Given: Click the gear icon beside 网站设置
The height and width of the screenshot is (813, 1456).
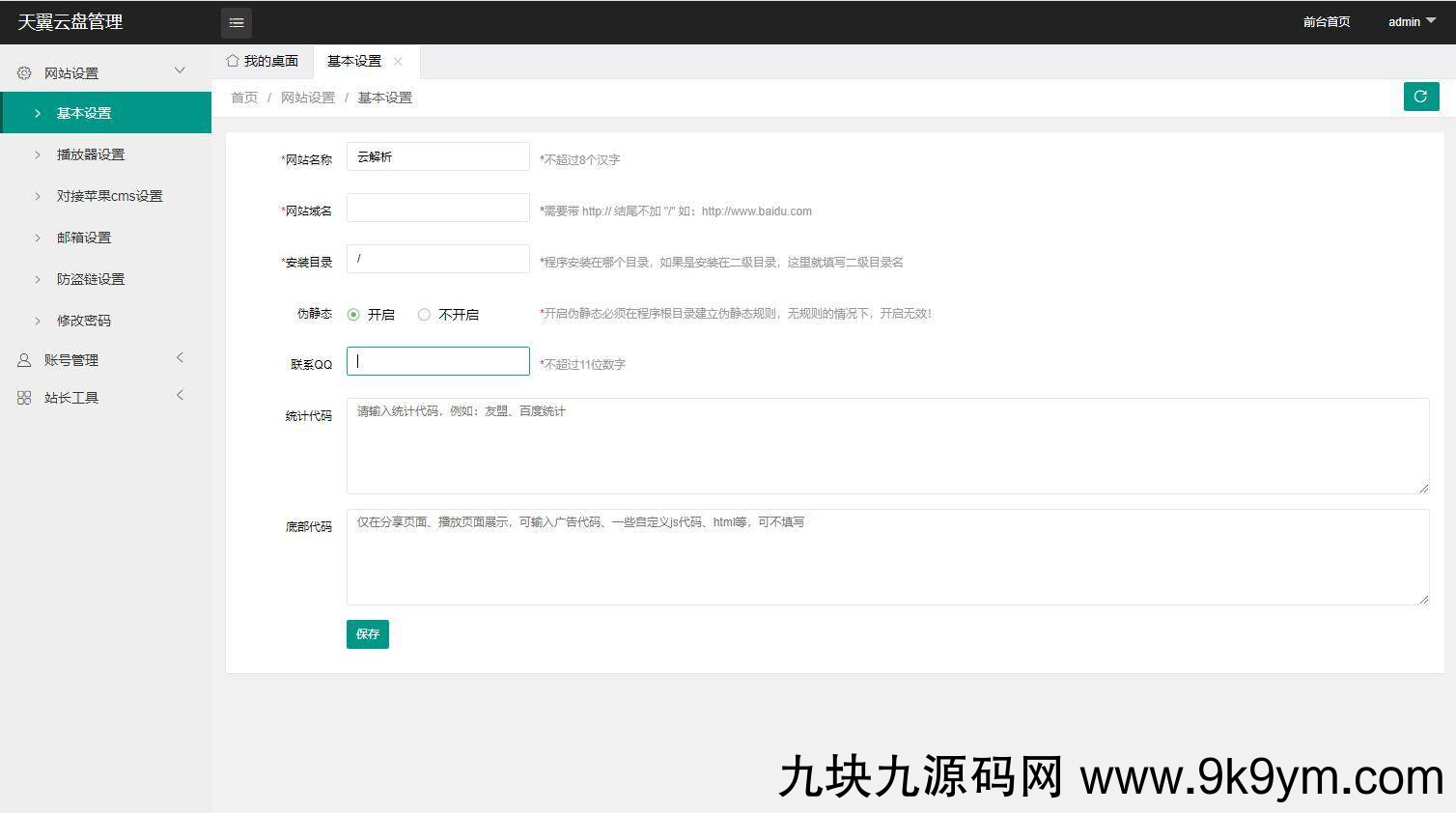Looking at the screenshot, I should pyautogui.click(x=24, y=73).
